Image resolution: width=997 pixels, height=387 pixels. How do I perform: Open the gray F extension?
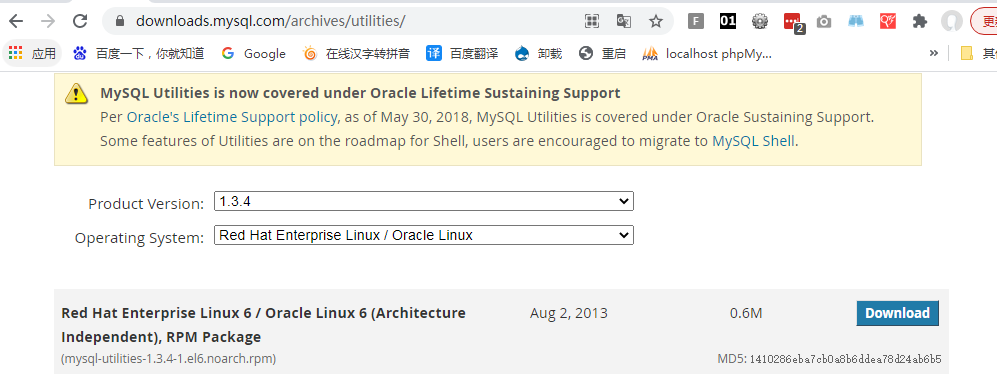696,21
